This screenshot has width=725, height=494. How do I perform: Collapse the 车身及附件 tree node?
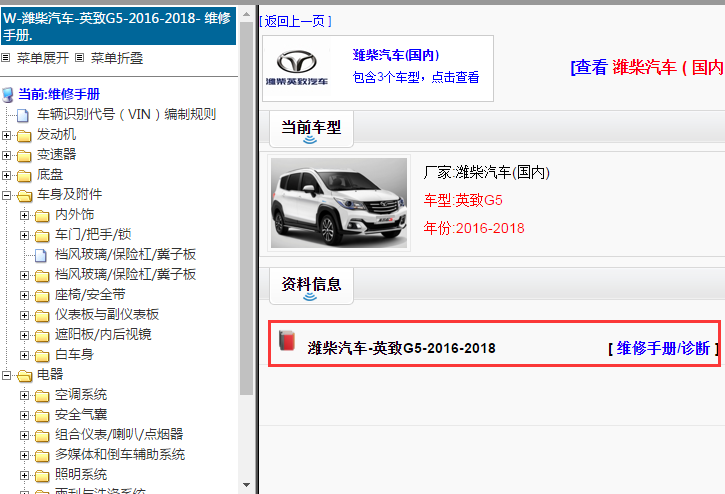tap(6, 196)
